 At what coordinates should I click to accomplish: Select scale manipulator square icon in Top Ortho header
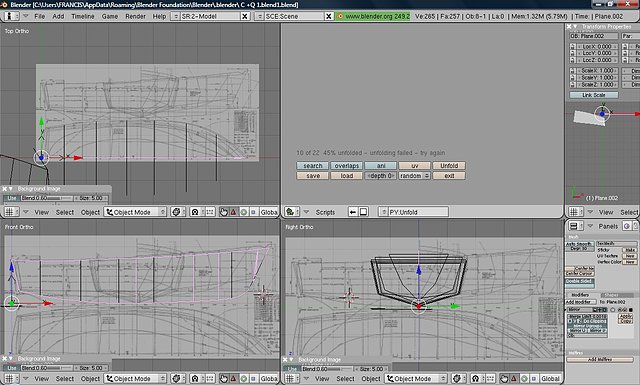253,212
